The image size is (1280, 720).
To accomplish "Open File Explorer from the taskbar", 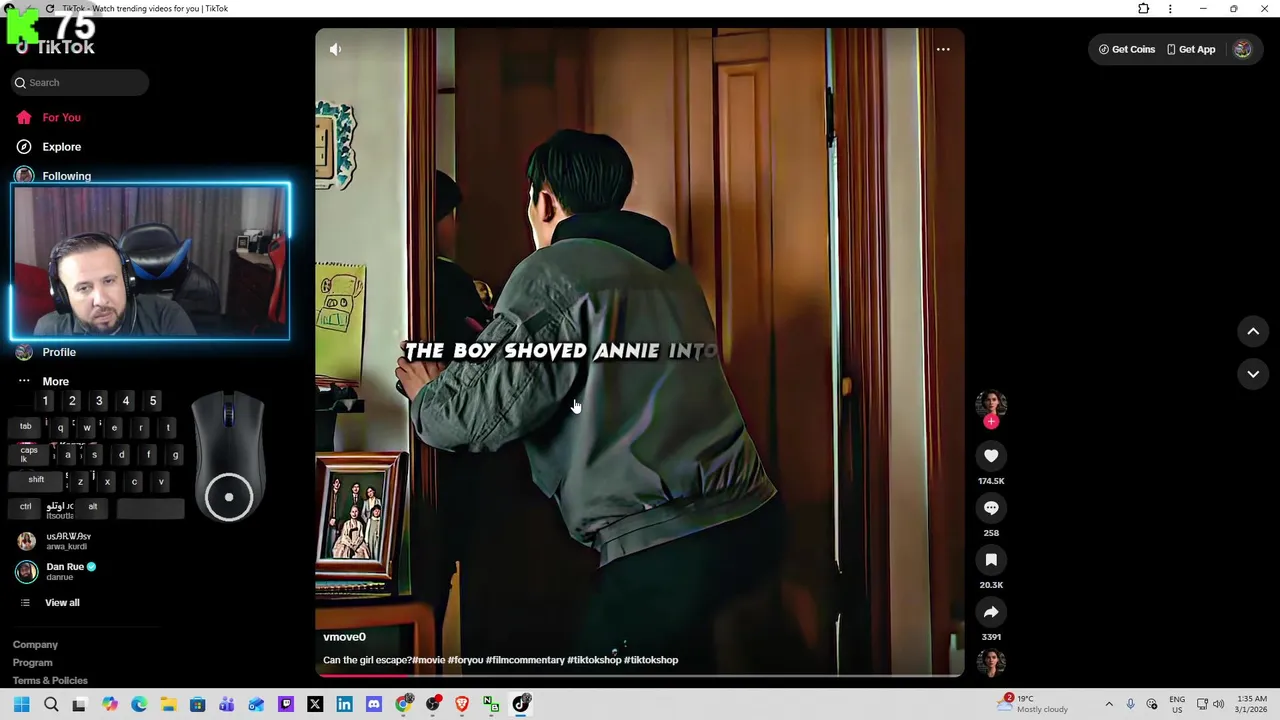I will (168, 704).
